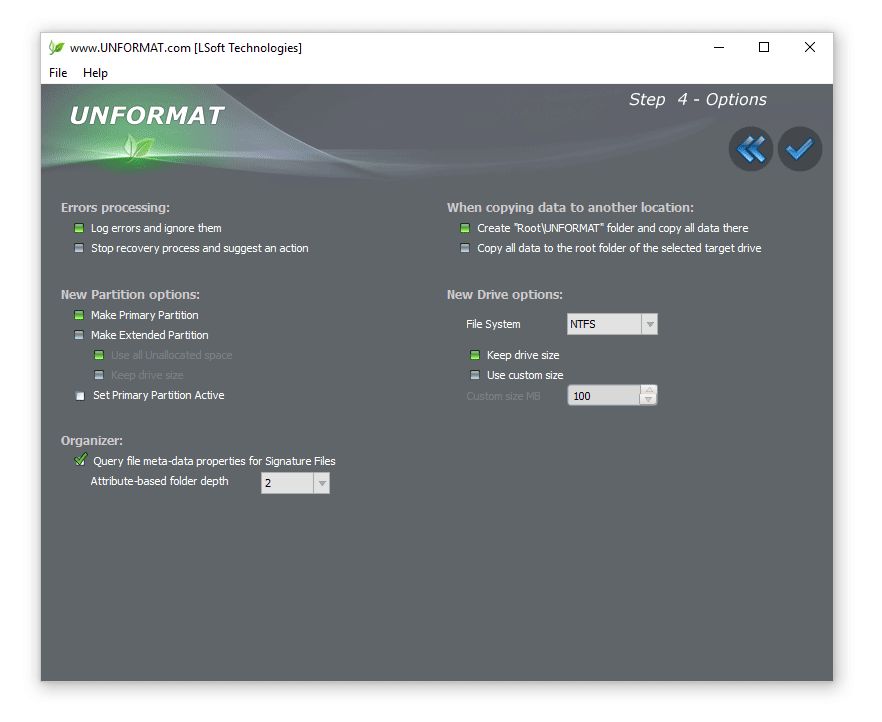Click the When copying data heading
This screenshot has width=882, height=722.
point(570,207)
